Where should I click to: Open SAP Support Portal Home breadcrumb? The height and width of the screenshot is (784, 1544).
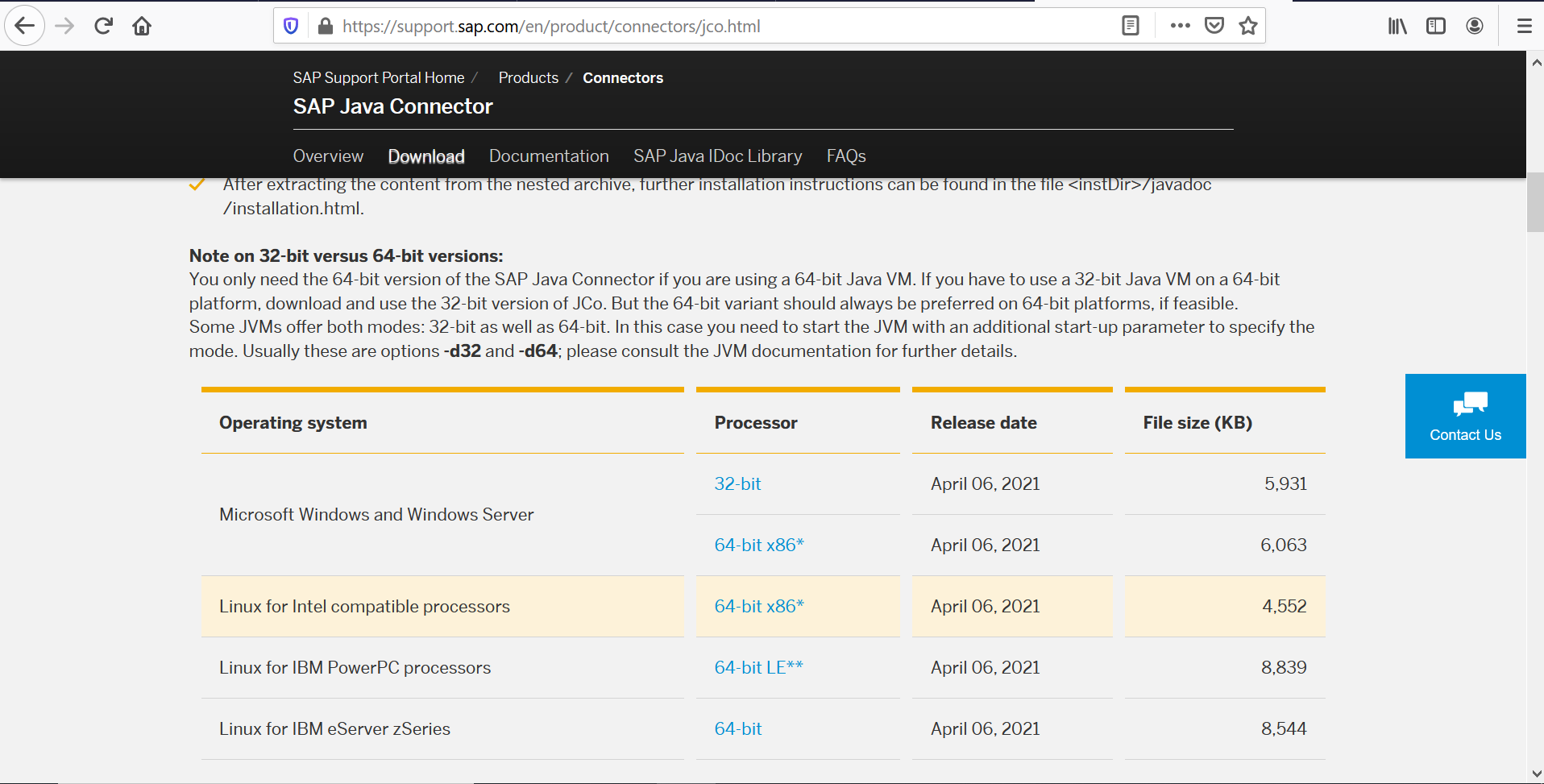pyautogui.click(x=379, y=77)
